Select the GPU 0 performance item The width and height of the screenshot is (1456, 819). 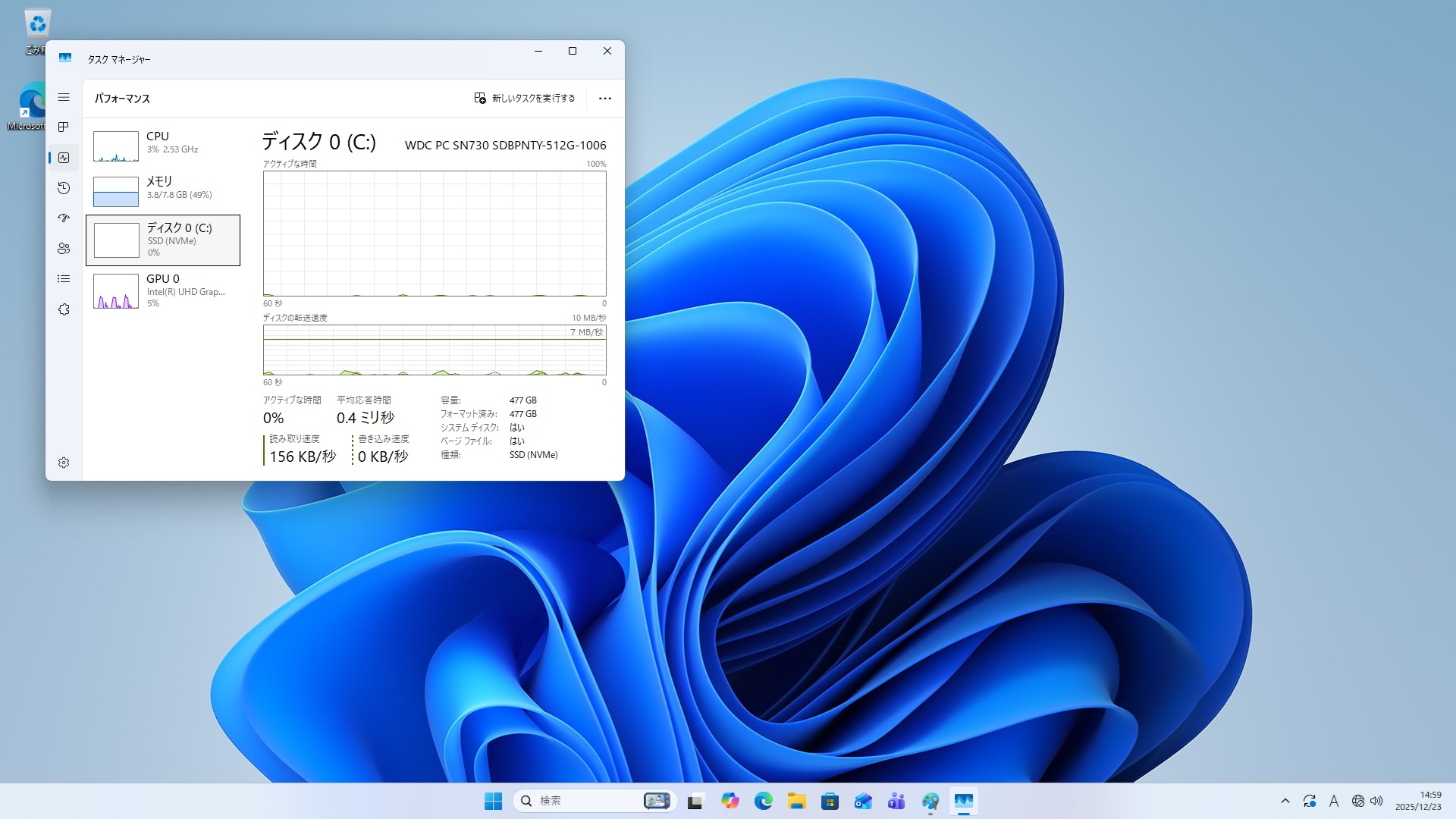[x=163, y=290]
